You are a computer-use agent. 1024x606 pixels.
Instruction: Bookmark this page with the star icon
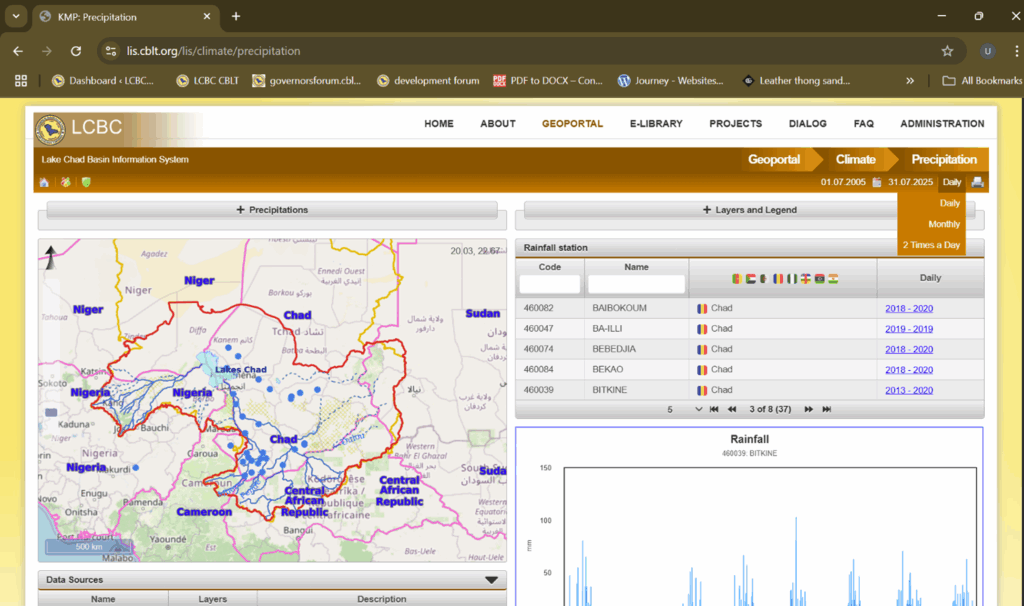pyautogui.click(x=947, y=51)
